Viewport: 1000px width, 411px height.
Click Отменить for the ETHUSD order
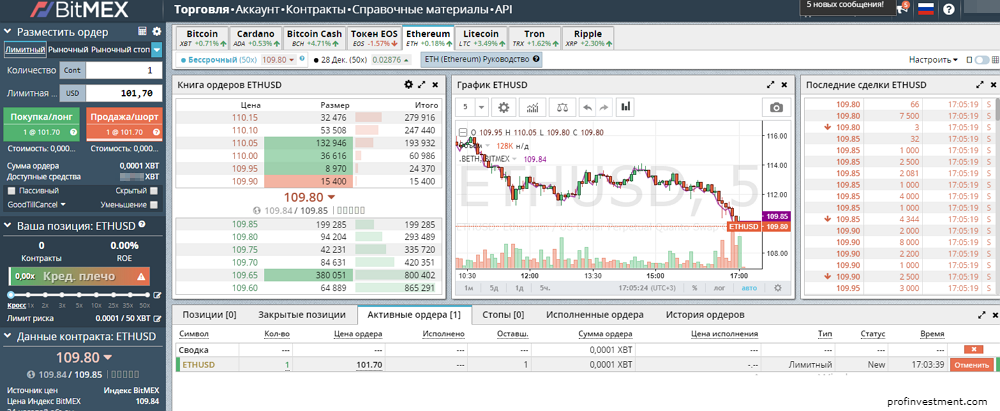pos(972,365)
